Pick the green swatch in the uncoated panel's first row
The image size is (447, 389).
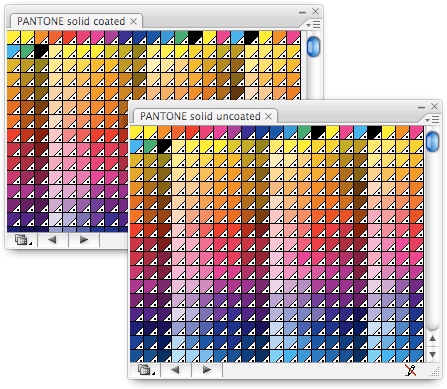[304, 132]
